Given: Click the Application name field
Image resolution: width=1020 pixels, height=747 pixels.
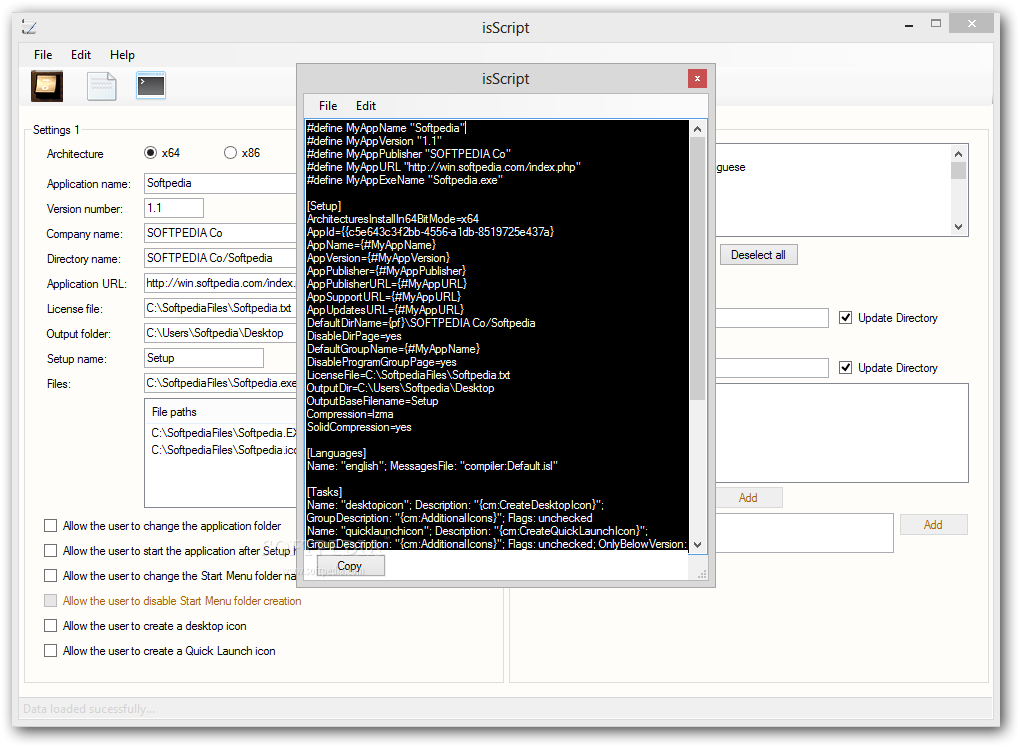Looking at the screenshot, I should pyautogui.click(x=221, y=183).
